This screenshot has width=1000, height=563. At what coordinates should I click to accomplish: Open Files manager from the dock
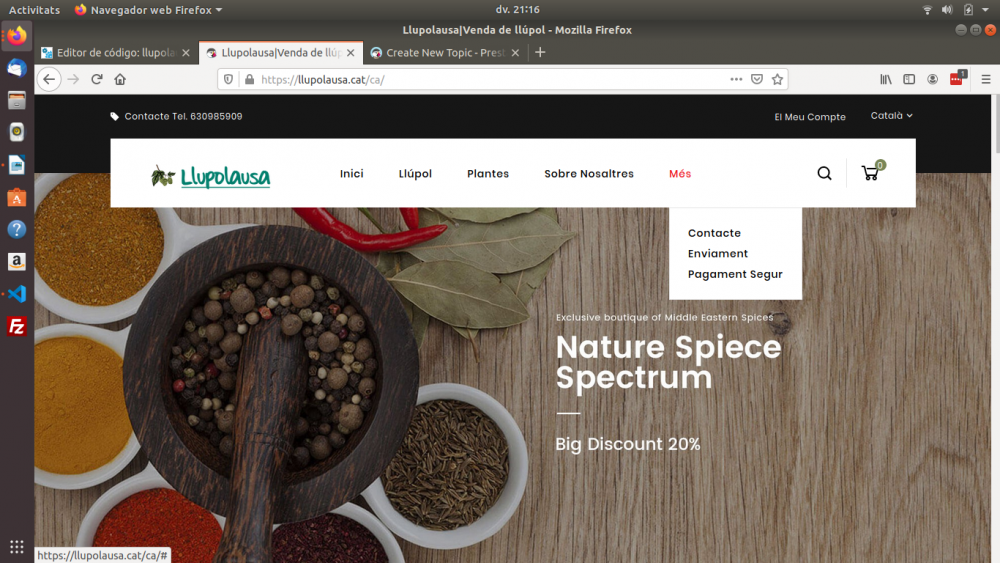click(x=17, y=100)
